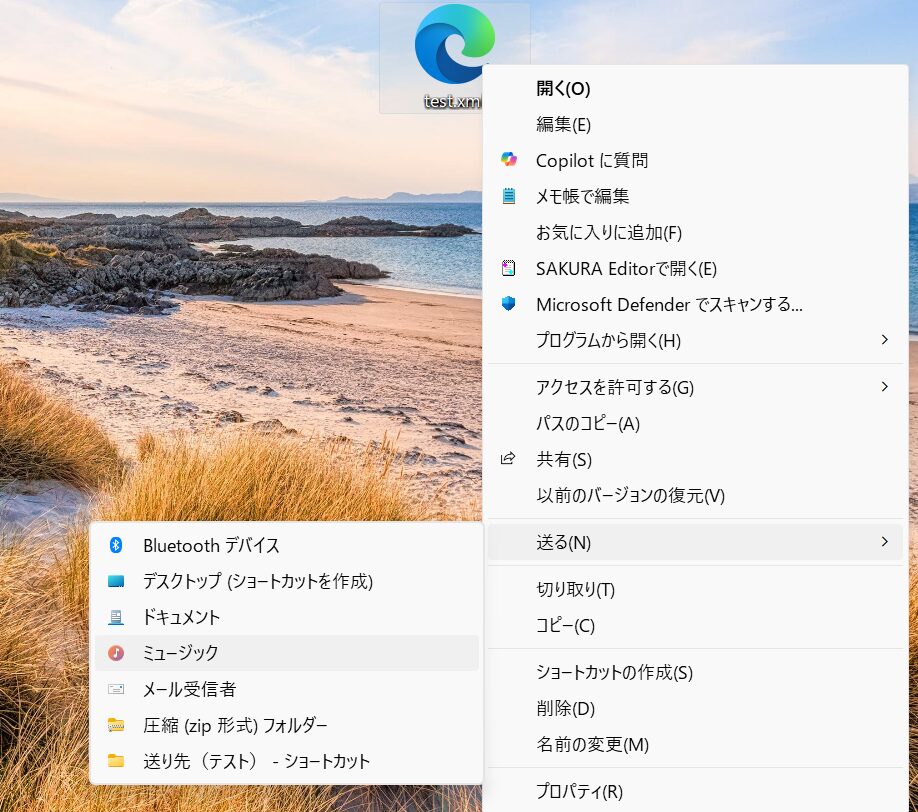Click the desktop icon beside デスクトップ shortcut entry
This screenshot has height=812, width=918.
coord(116,581)
